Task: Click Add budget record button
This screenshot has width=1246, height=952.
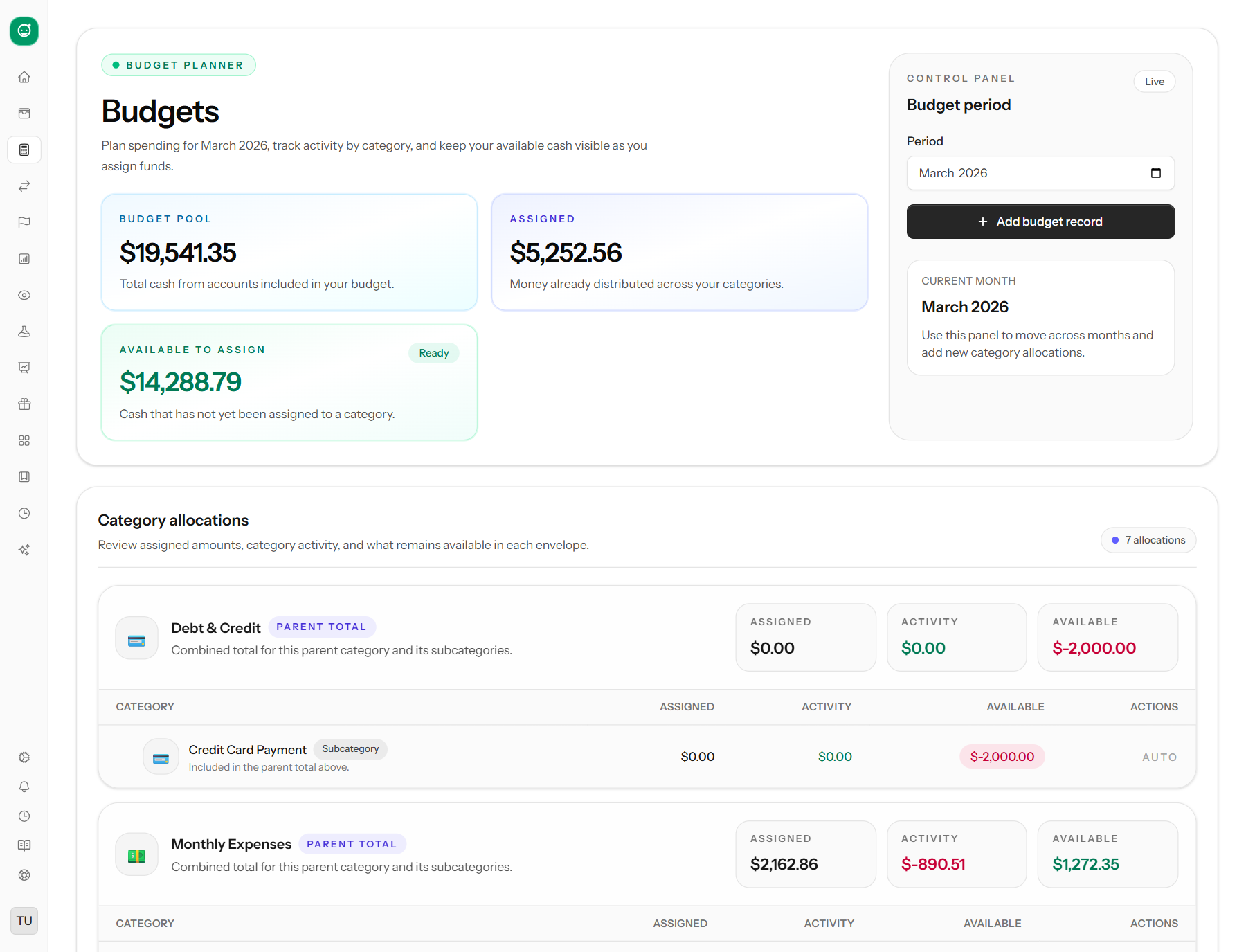Action: [x=1040, y=222]
